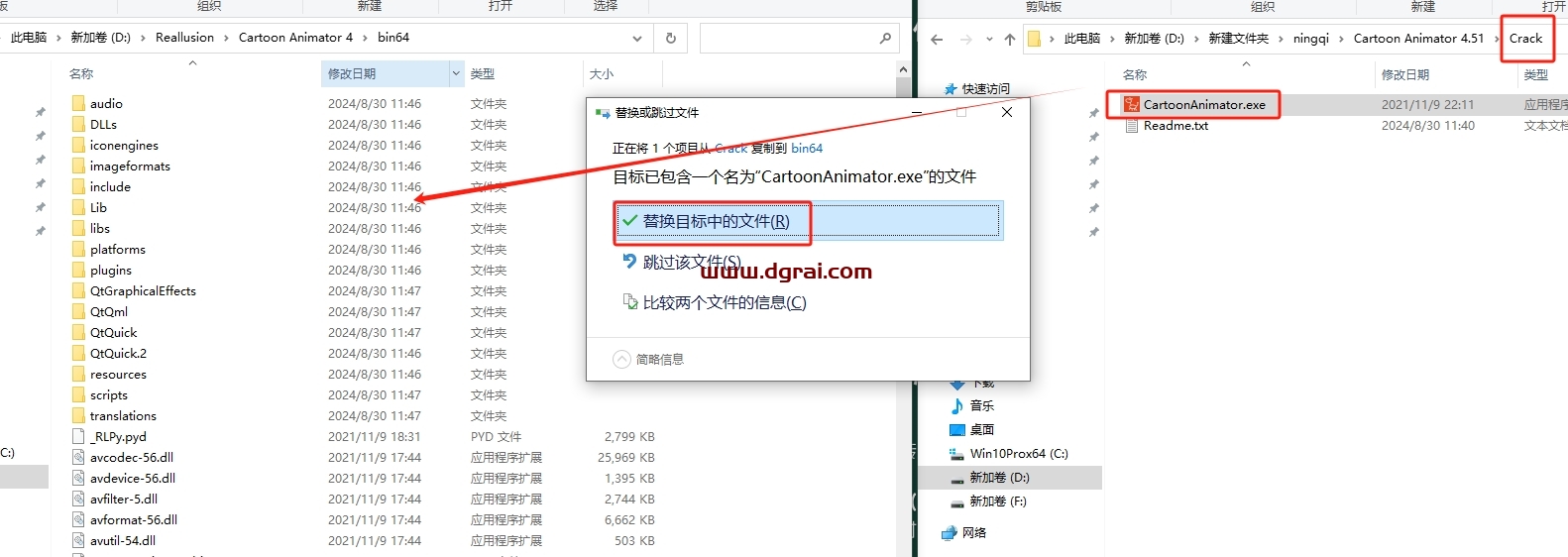Sort left window by 名称 column

click(x=81, y=73)
